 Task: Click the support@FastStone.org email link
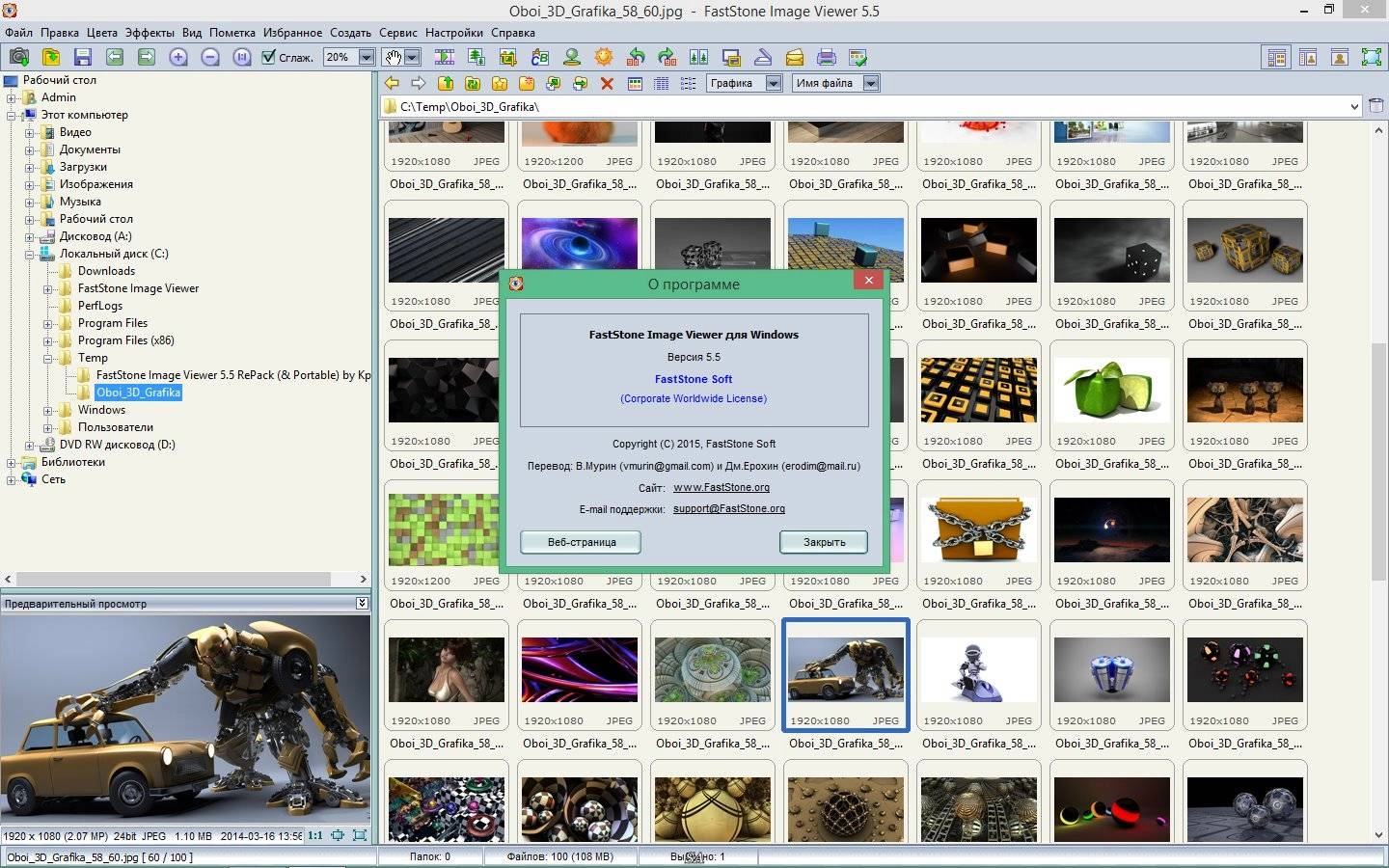click(x=729, y=508)
